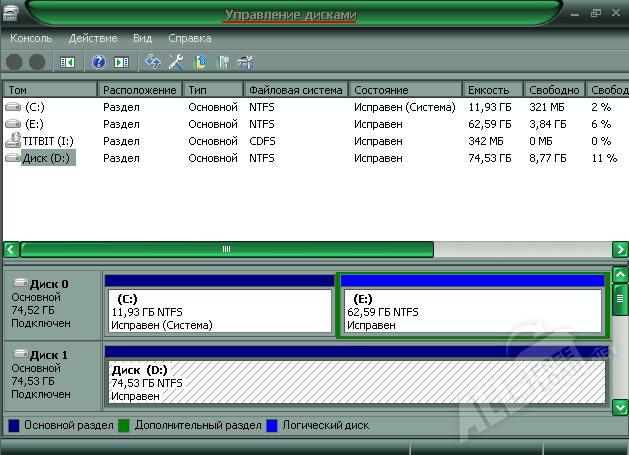Click the disk pane scroll down arrow
This screenshot has width=629, height=455.
[620, 406]
